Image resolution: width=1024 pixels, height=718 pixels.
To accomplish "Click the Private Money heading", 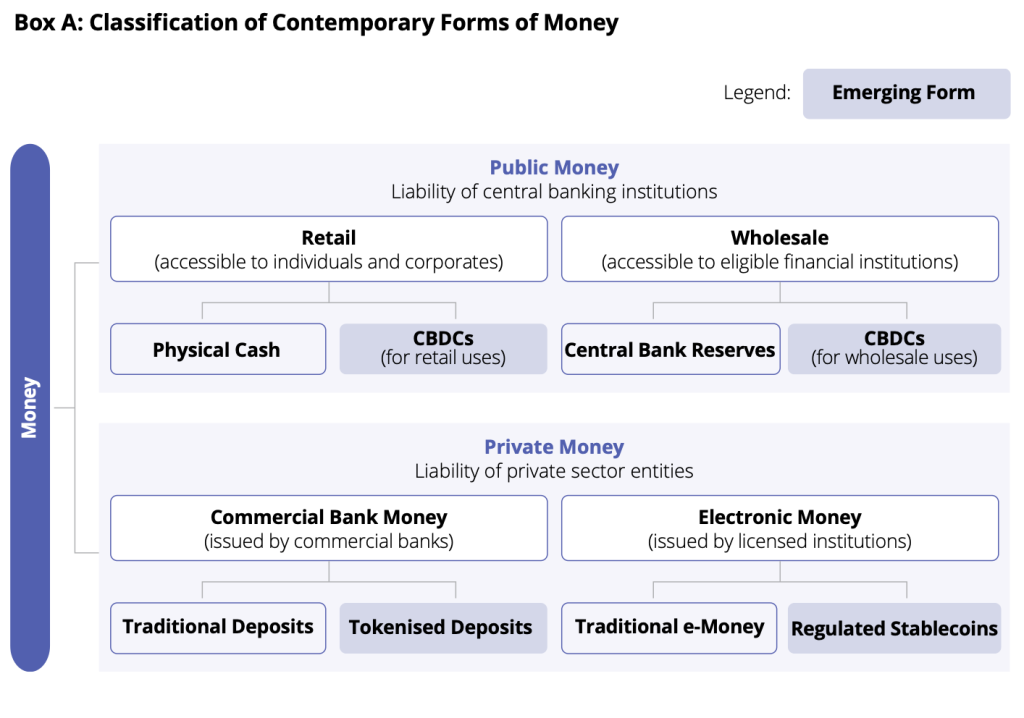I will (554, 447).
